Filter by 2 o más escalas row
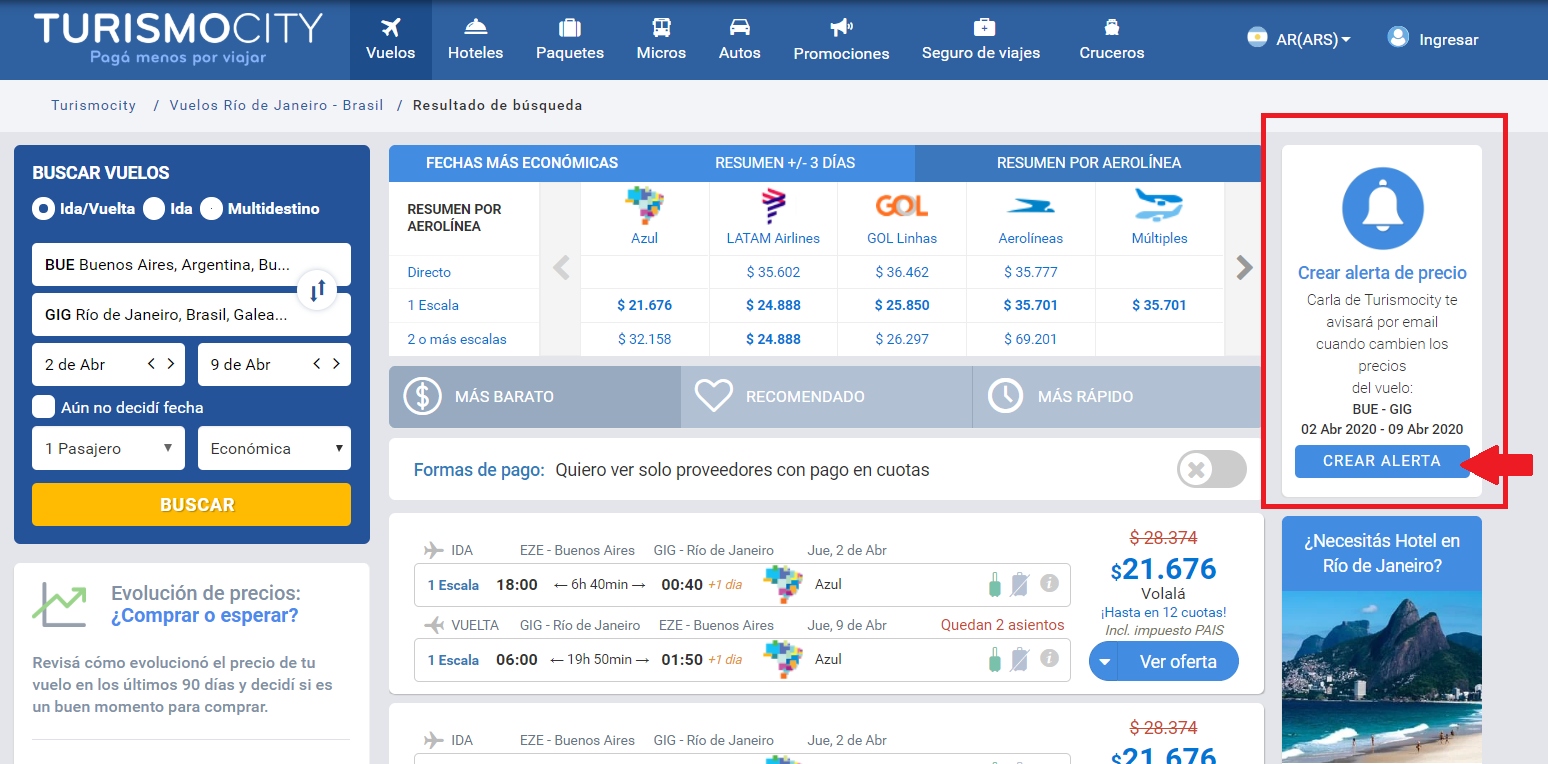The image size is (1548, 764). [457, 339]
